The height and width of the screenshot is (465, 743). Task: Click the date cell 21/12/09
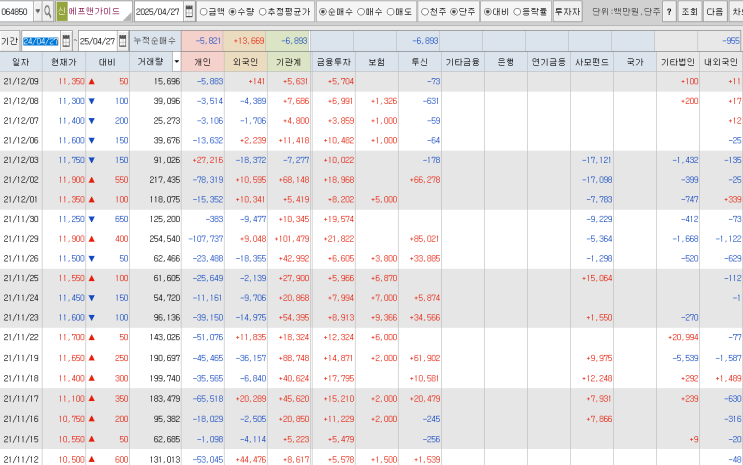click(21, 82)
